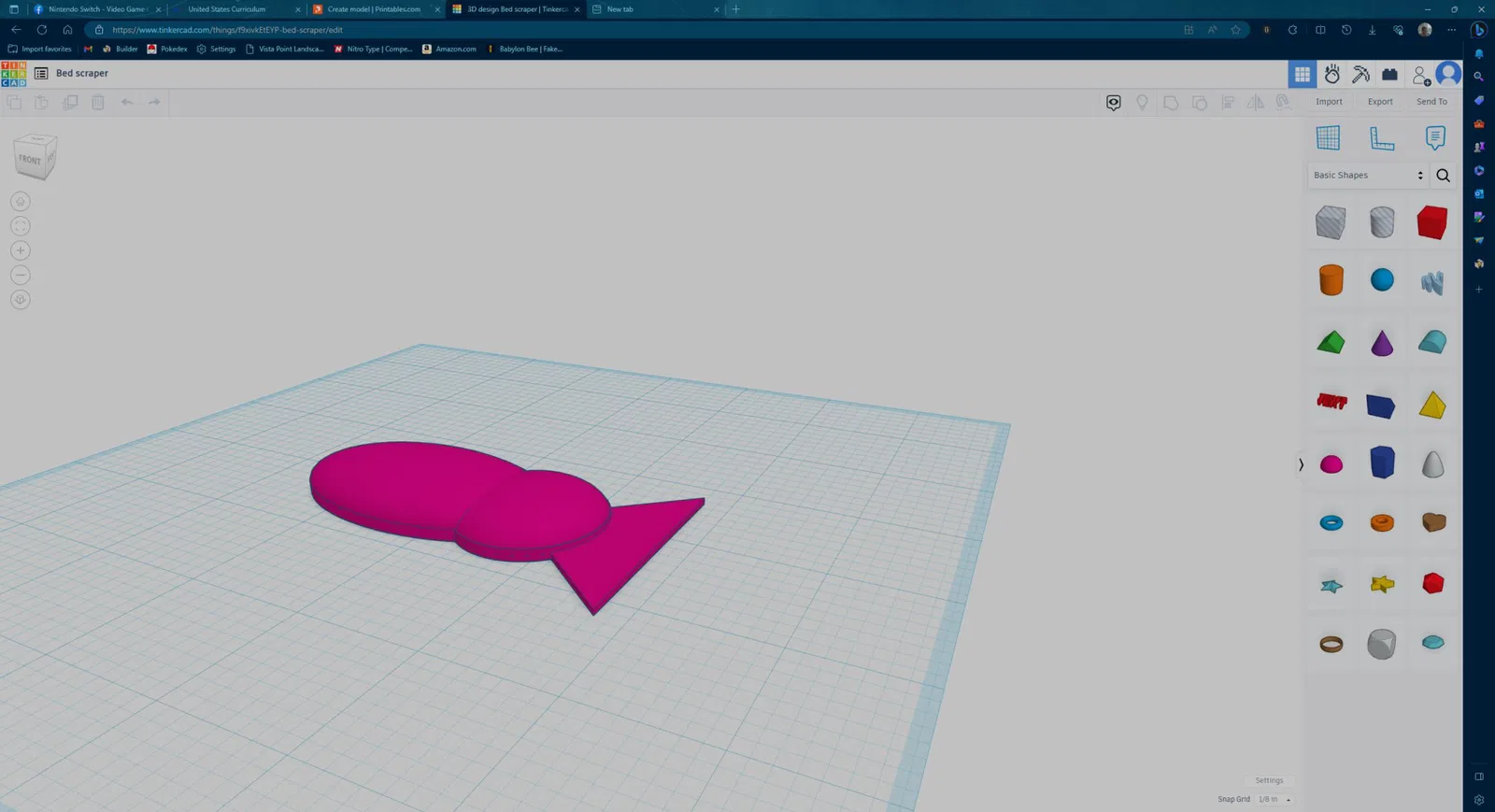
Task: Collapse the shapes panel with the chevron
Action: coord(1301,464)
